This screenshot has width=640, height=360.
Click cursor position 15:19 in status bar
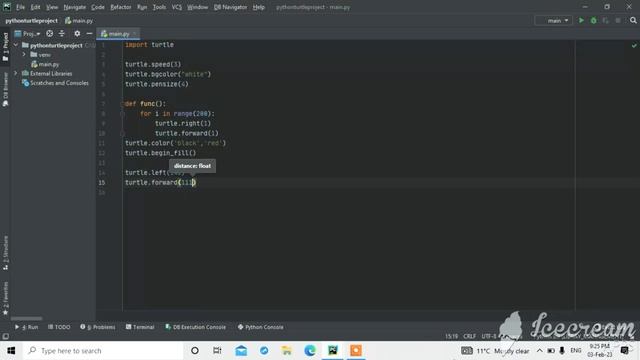pos(451,336)
